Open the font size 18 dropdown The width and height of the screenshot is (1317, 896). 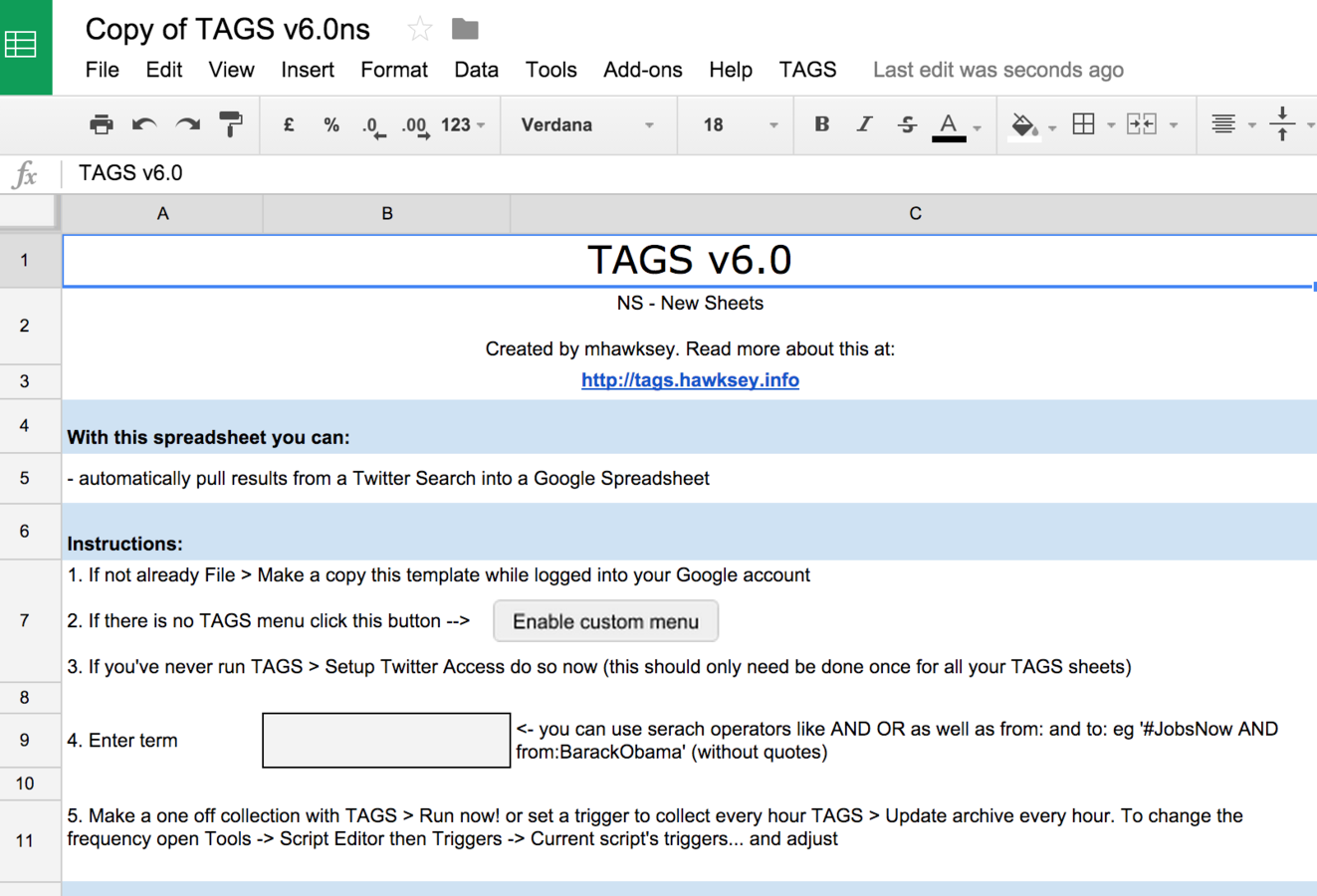pos(740,124)
